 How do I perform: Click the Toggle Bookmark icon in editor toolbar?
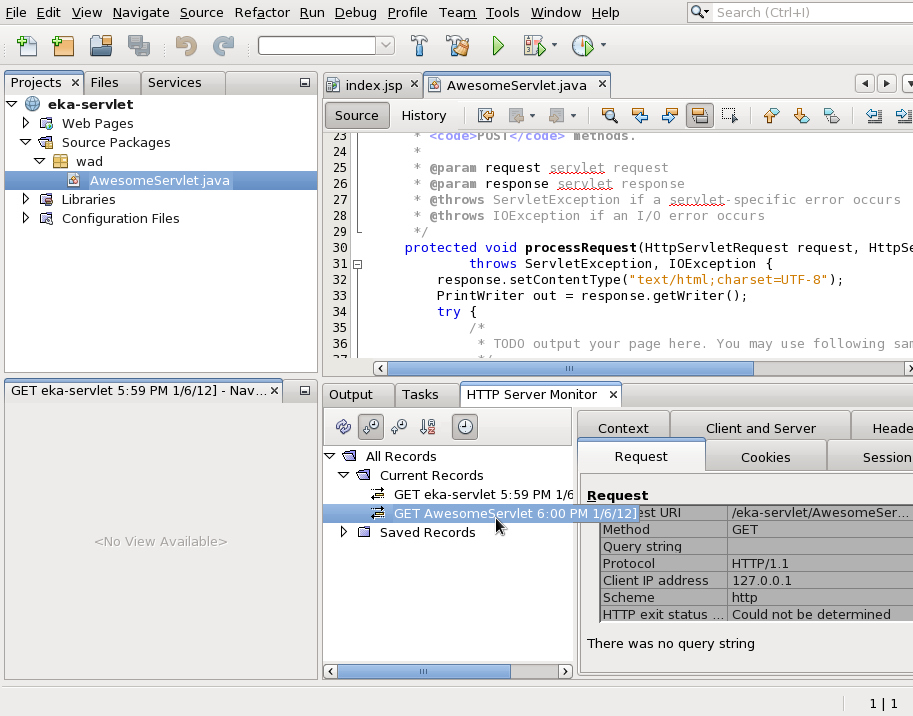point(831,115)
